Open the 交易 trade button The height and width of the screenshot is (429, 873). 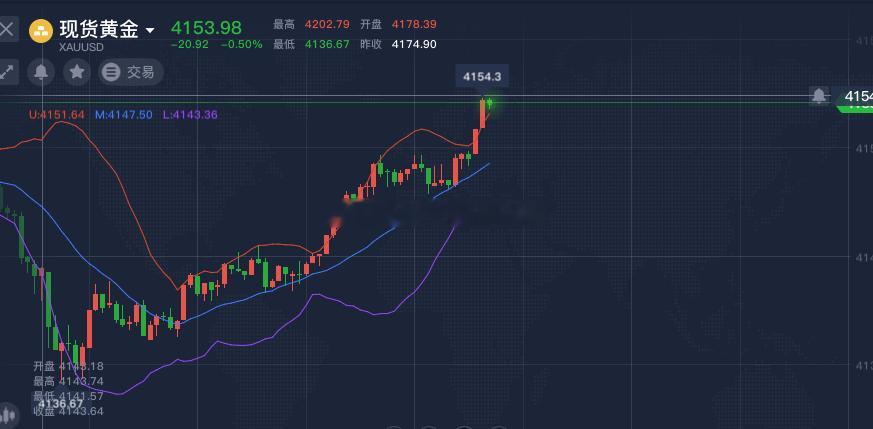131,72
